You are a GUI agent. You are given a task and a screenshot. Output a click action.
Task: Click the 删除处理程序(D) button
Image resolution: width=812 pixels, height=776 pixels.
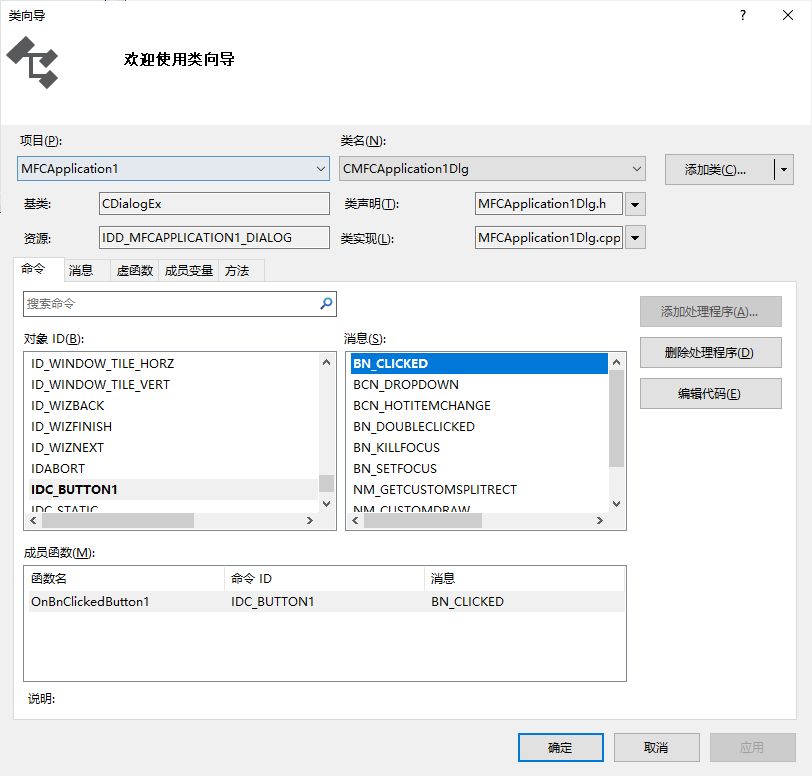(710, 353)
